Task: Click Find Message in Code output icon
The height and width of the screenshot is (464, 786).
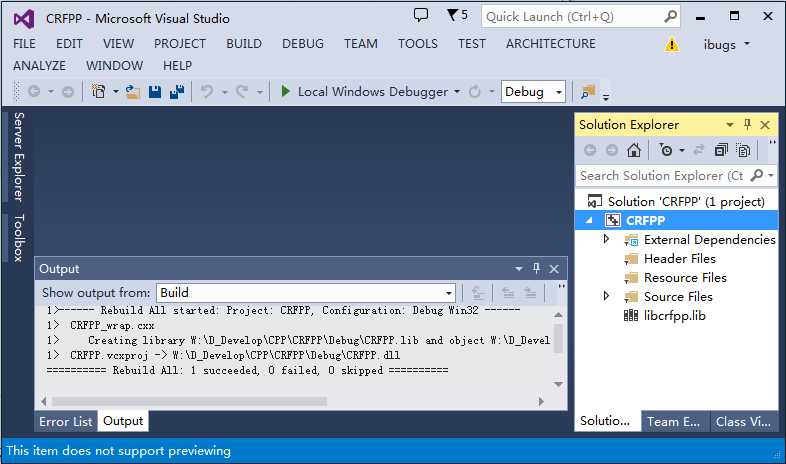Action: pos(478,293)
